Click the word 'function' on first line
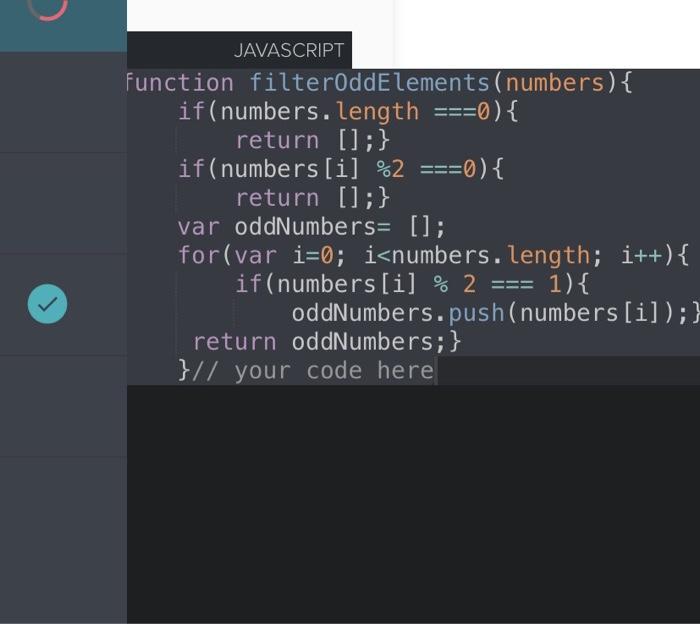Image resolution: width=700 pixels, height=624 pixels. click(x=179, y=83)
